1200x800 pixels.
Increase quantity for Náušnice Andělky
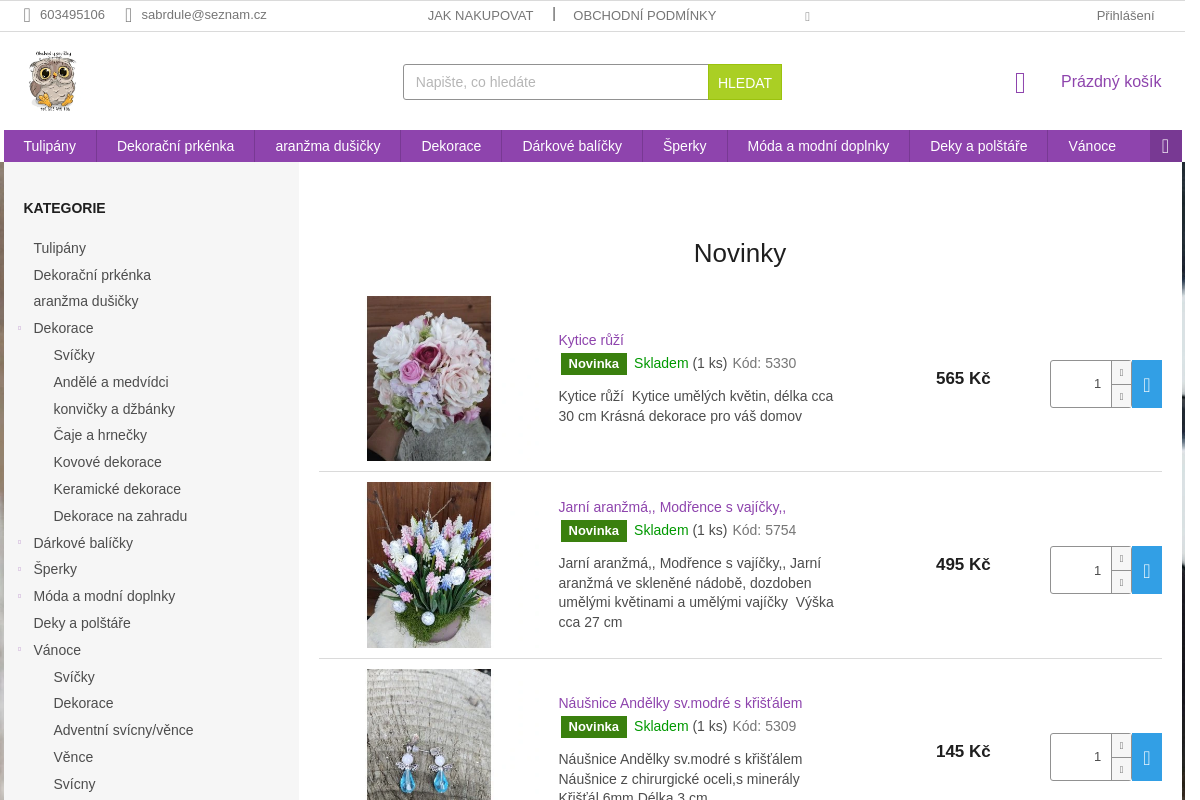[x=1121, y=745]
